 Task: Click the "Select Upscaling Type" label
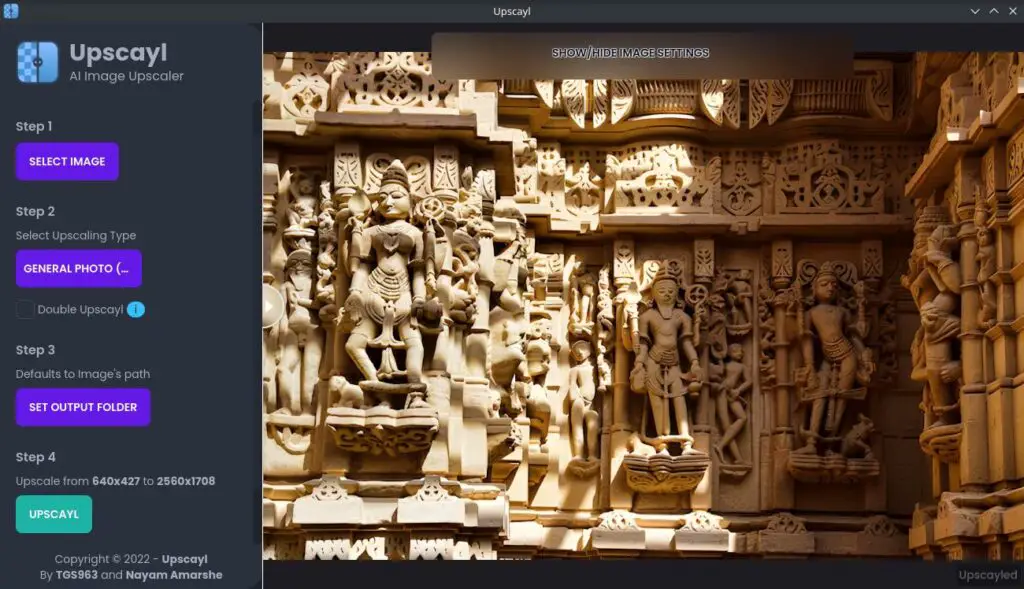coord(76,235)
